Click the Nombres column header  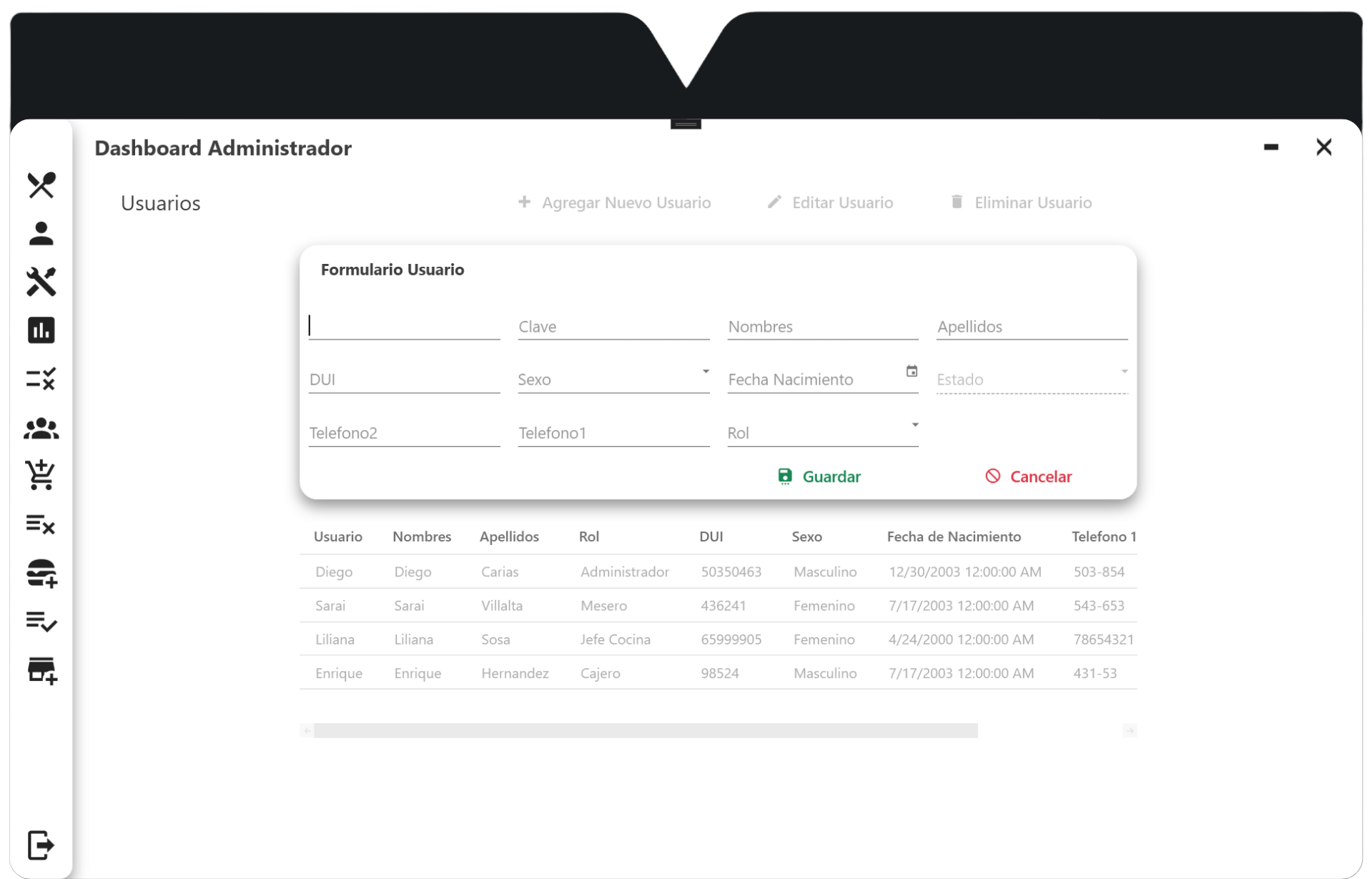[x=422, y=536]
